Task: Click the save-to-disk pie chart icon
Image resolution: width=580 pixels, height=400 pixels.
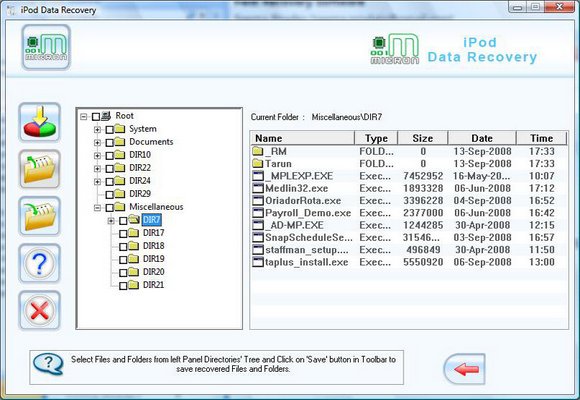Action: [40, 122]
